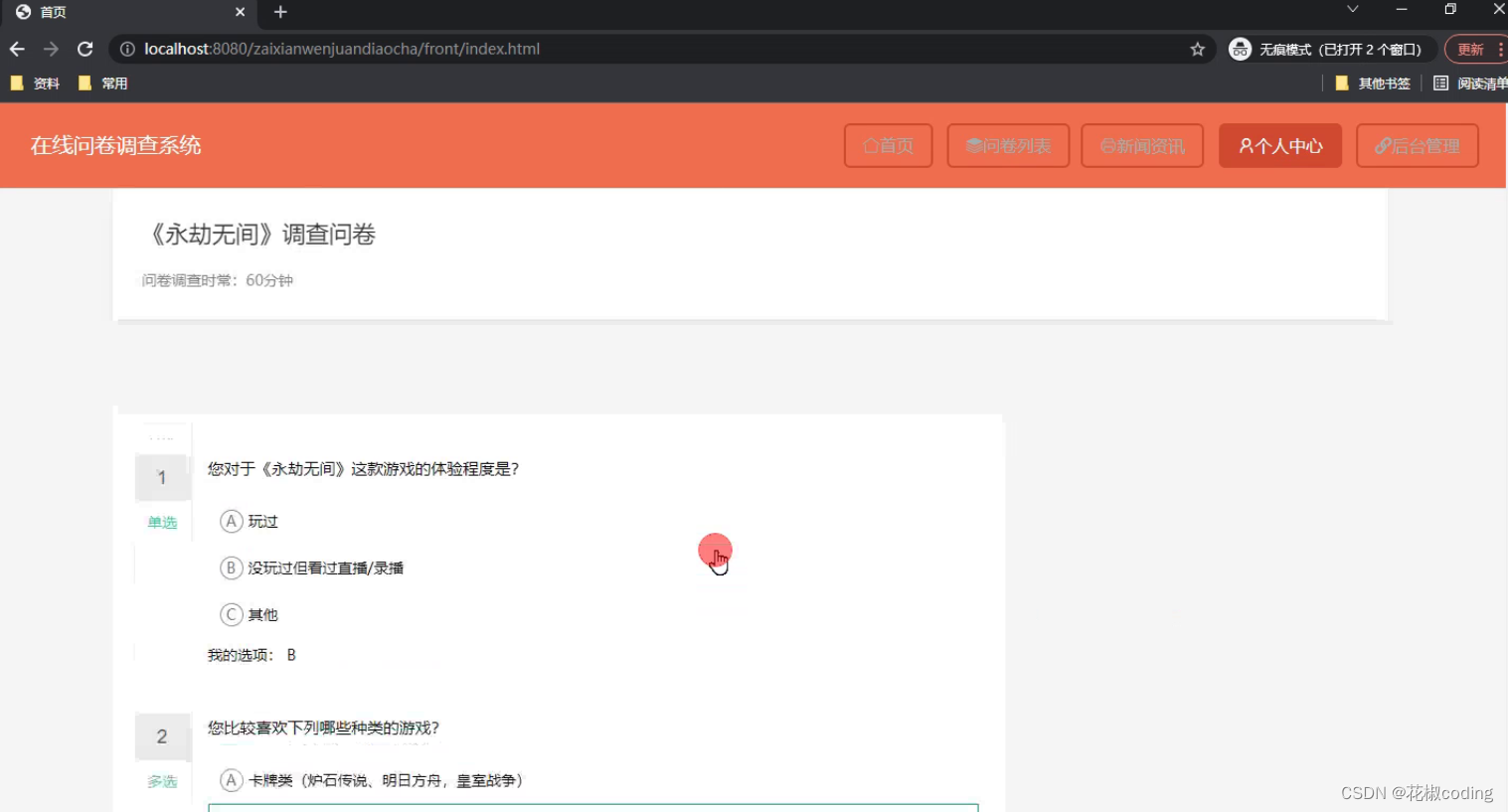1508x812 pixels.
Task: Open 新闻资讯 navigation item
Action: [1142, 145]
